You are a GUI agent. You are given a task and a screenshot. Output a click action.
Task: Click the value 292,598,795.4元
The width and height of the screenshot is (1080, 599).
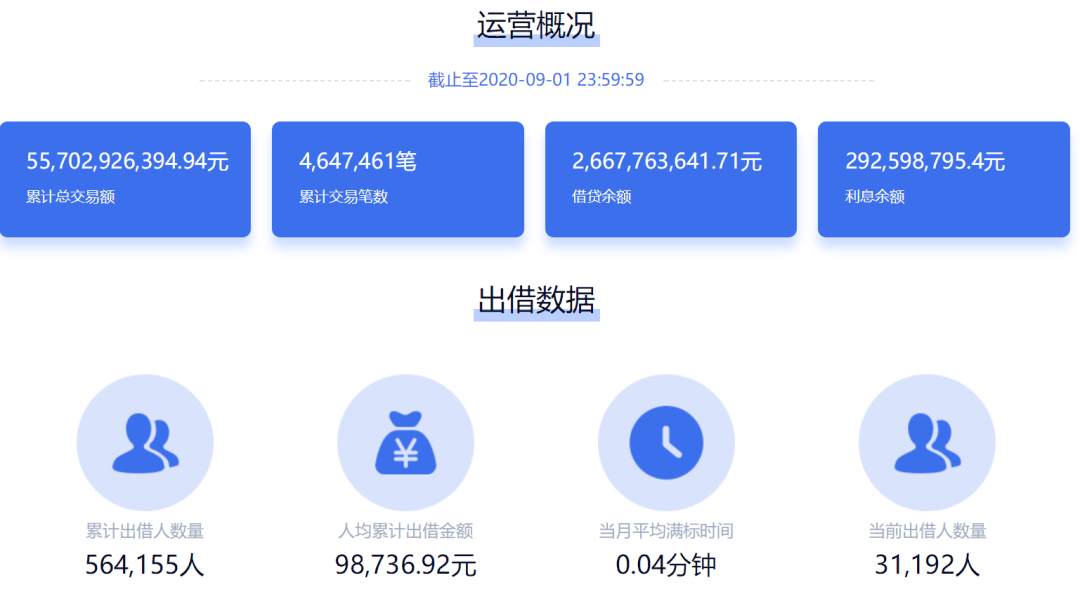tap(925, 161)
